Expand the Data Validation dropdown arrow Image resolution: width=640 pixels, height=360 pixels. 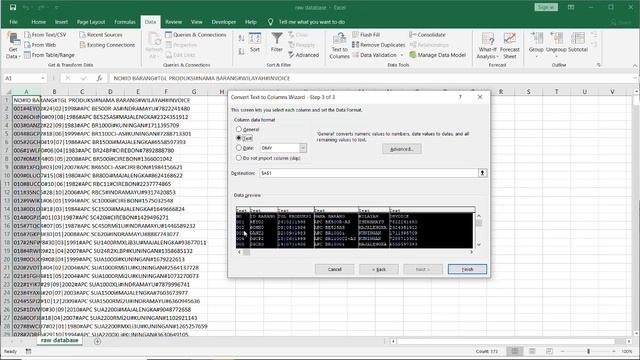click(402, 55)
